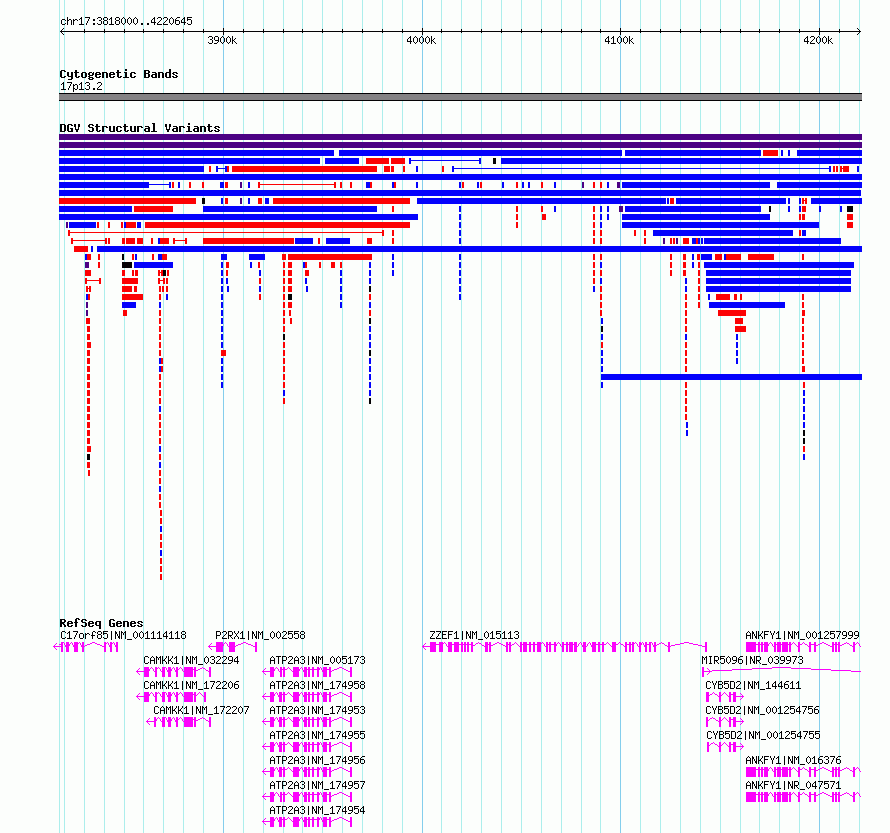890x833 pixels.
Task: Click the gray 17p13.2 cytogenetic band bar
Action: (460, 97)
